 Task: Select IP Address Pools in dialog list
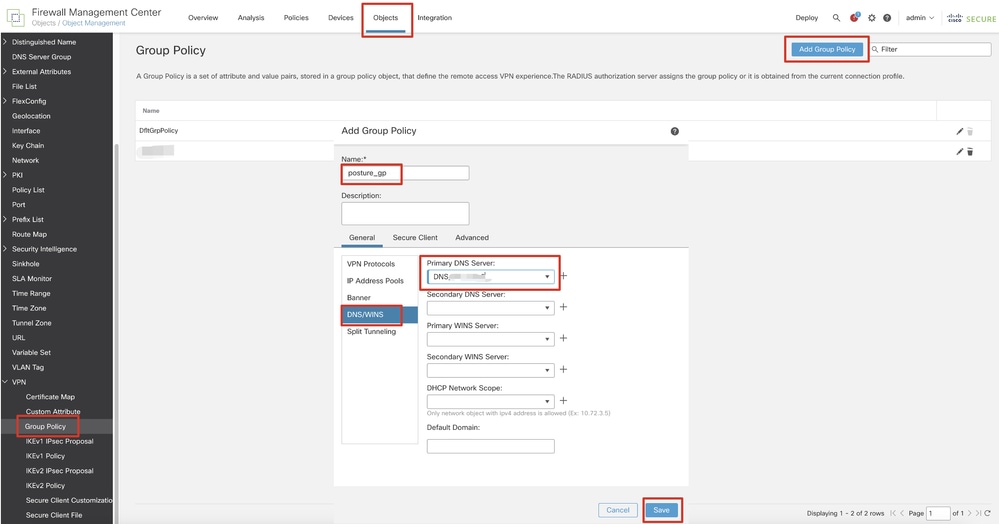(375, 281)
